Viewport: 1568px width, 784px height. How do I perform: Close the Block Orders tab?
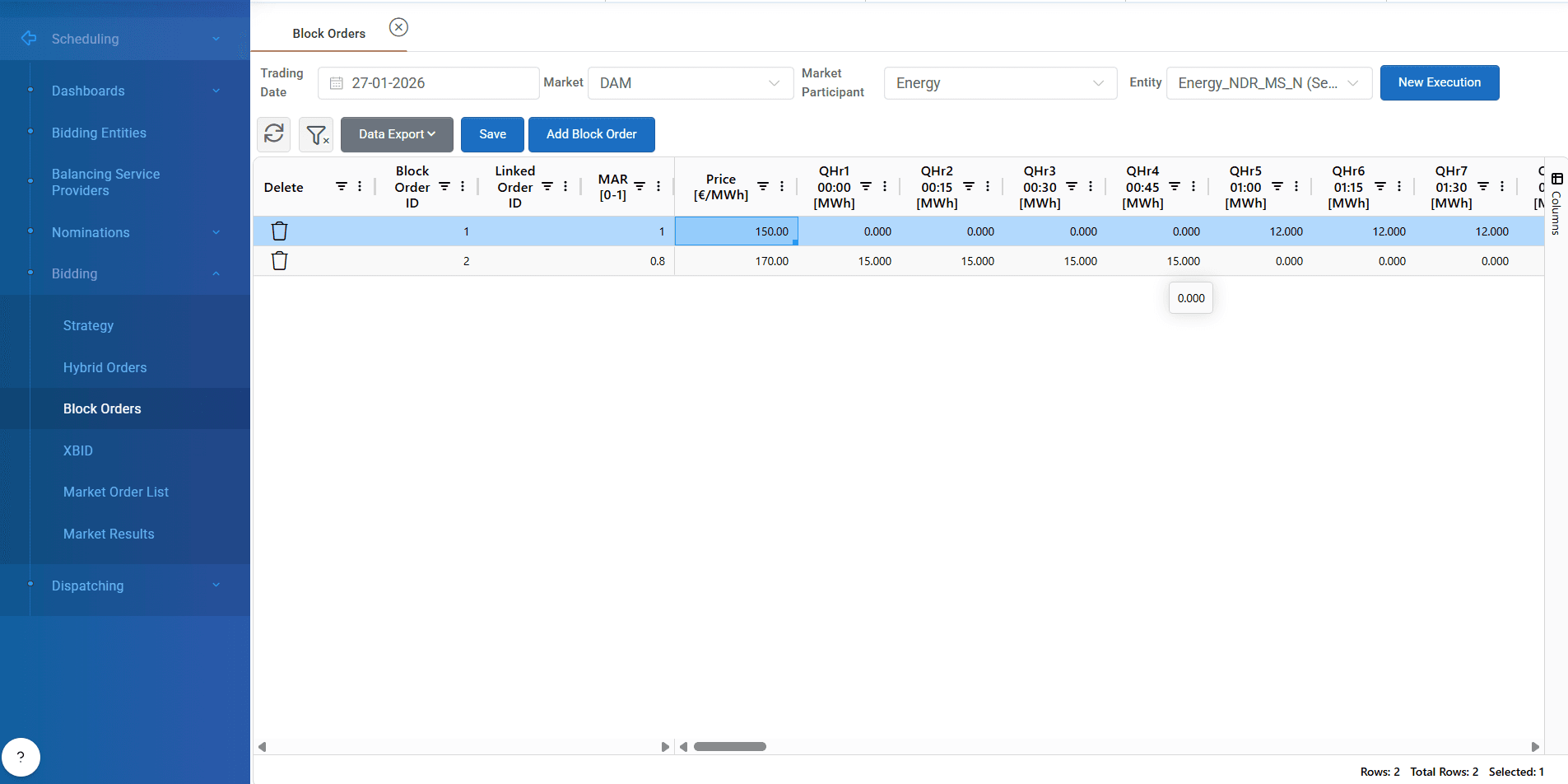(398, 27)
